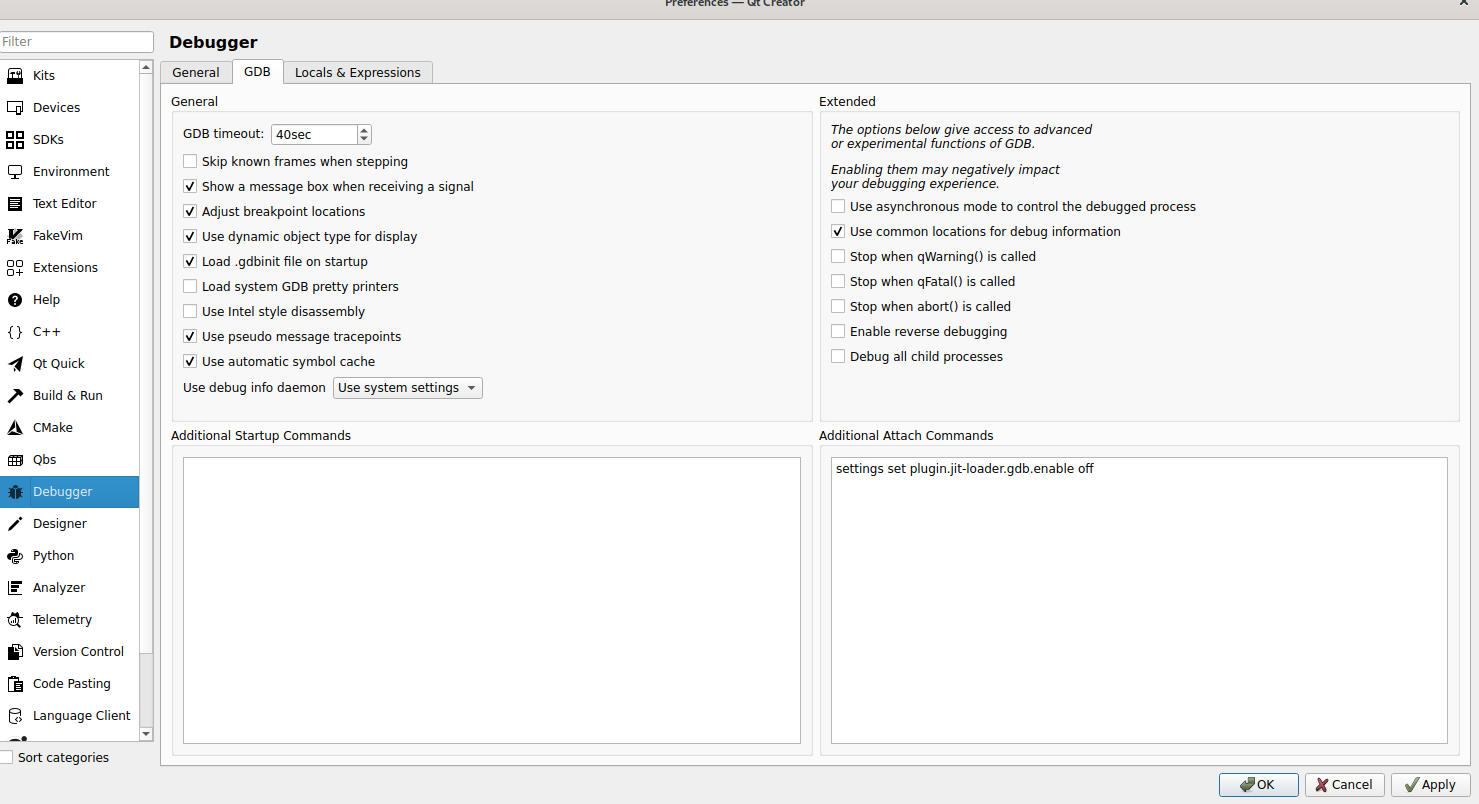Switch to the Locals & Expressions tab
The width and height of the screenshot is (1479, 804).
coord(357,73)
